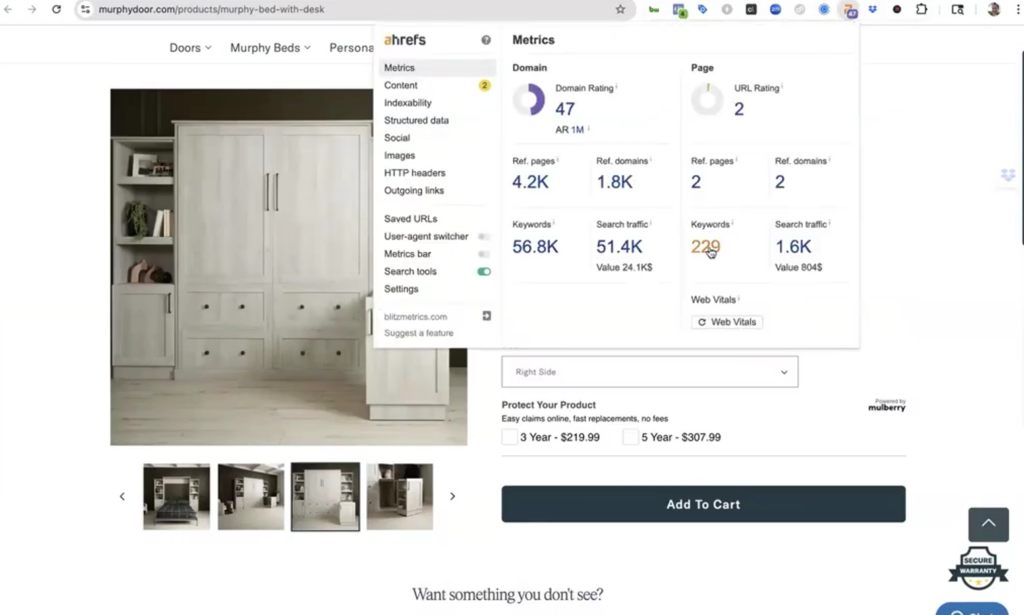The image size is (1024, 615).
Task: Click the Ahrefs extension icon in toolbar
Action: pyautogui.click(x=849, y=10)
